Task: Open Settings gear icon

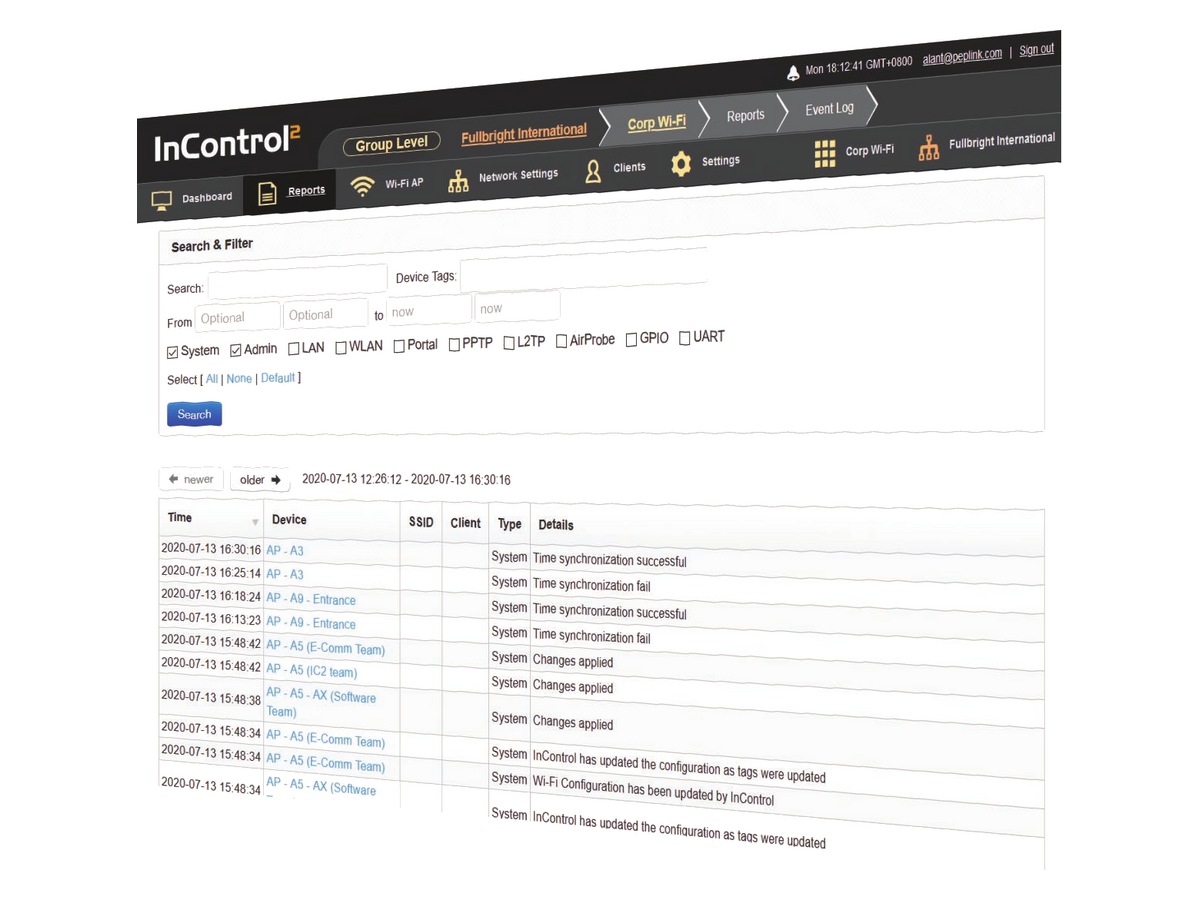Action: (681, 163)
